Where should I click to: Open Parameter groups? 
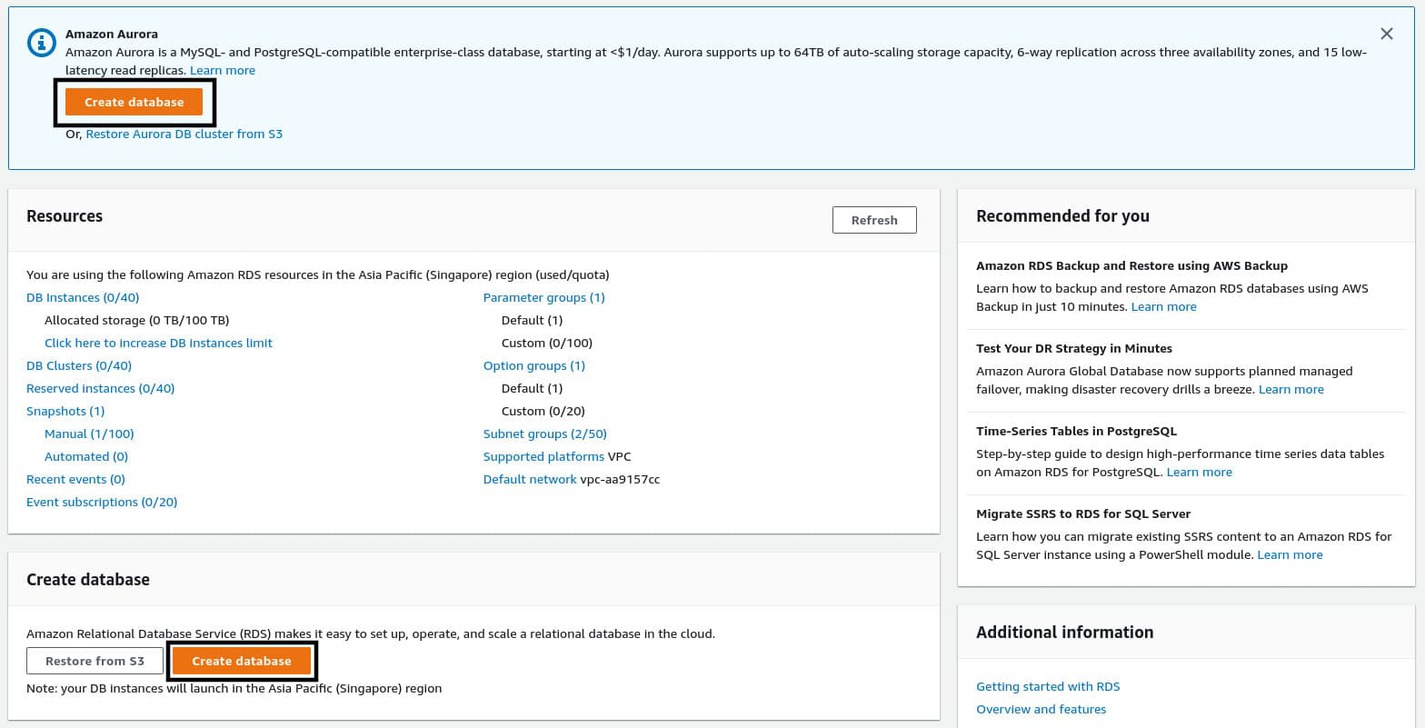tap(544, 297)
